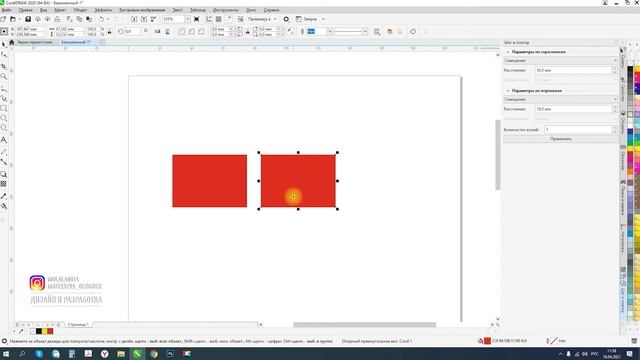Click the Page 1 (Страница 1) tab
The height and width of the screenshot is (360, 640).
(78, 324)
